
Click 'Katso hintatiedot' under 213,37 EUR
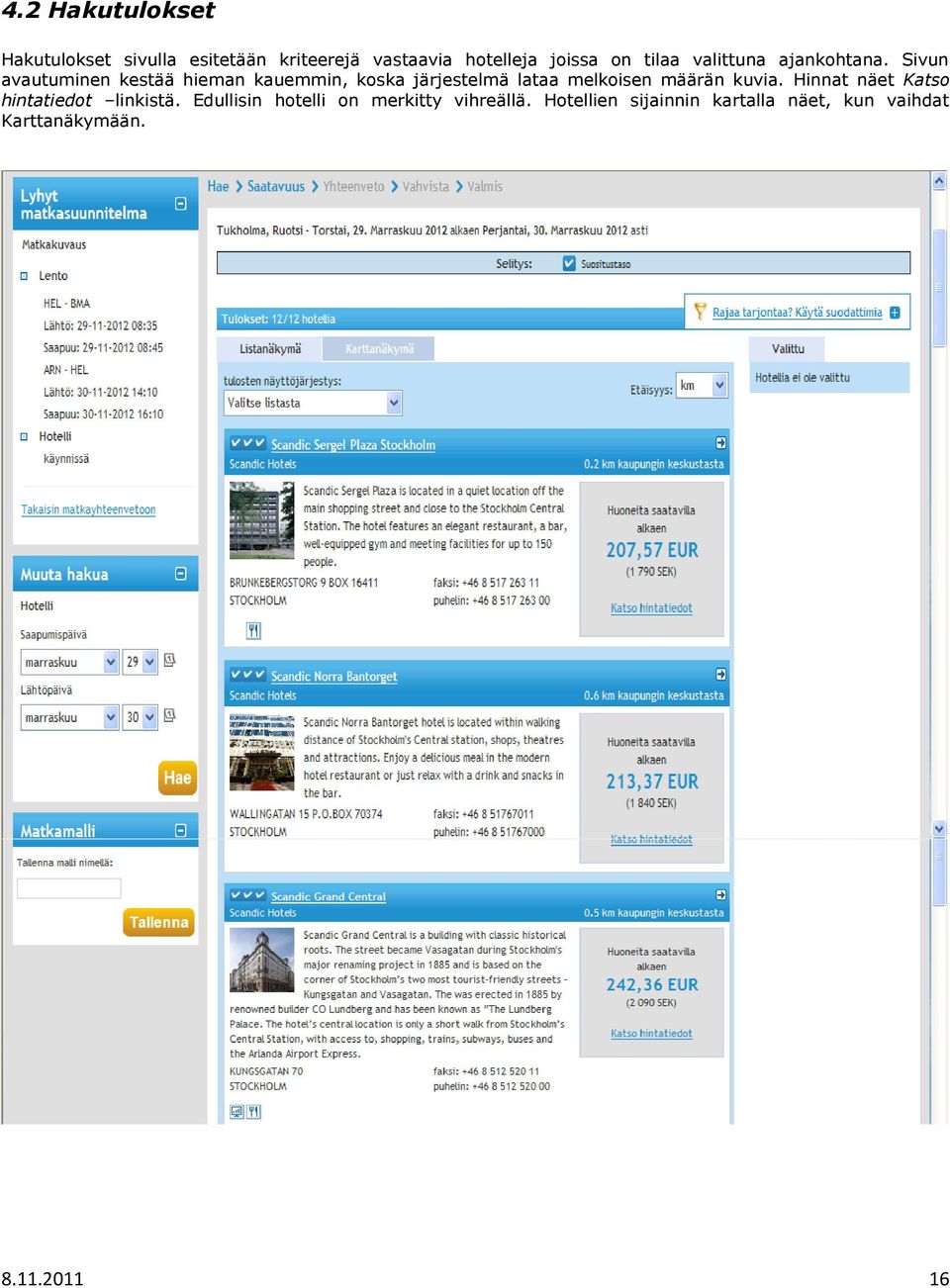click(x=651, y=839)
